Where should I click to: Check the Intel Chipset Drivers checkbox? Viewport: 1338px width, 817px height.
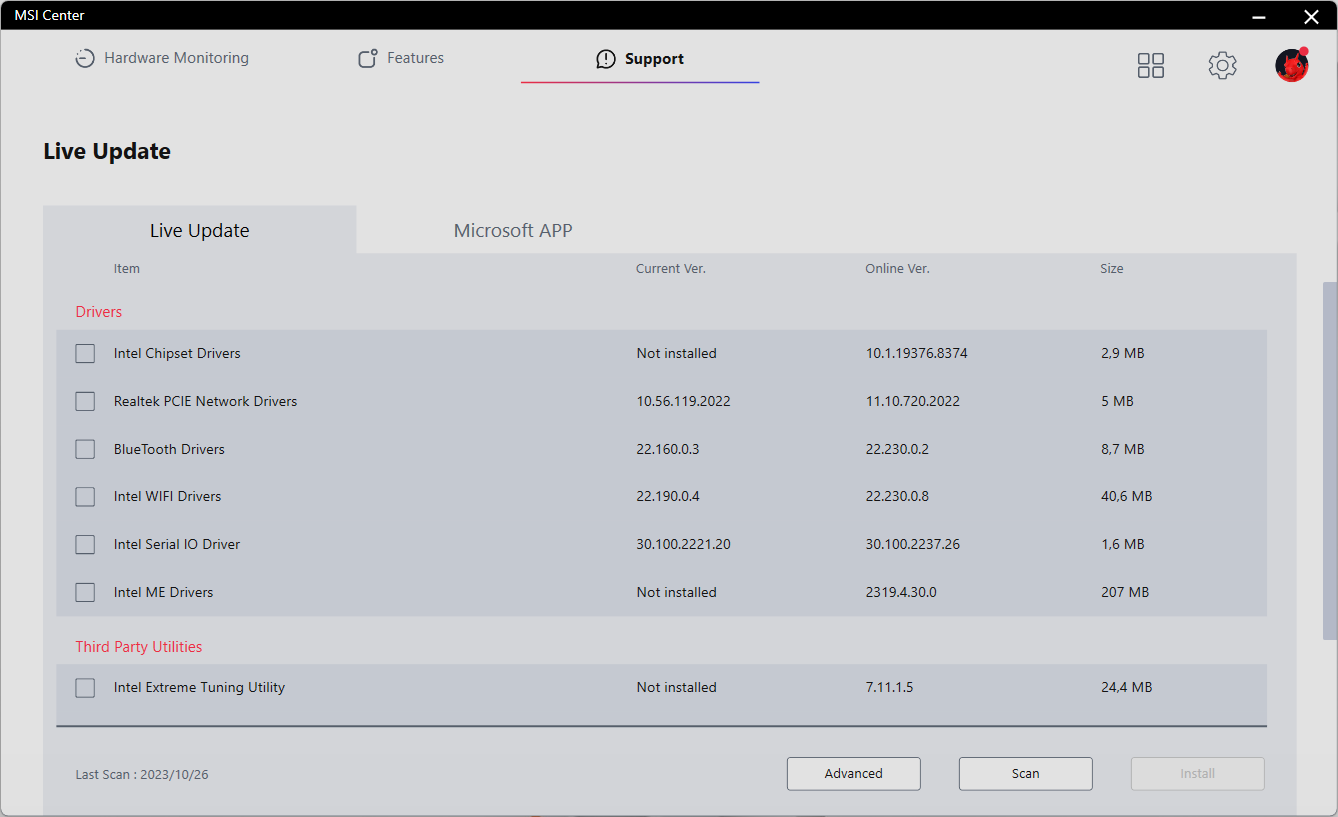pos(85,353)
